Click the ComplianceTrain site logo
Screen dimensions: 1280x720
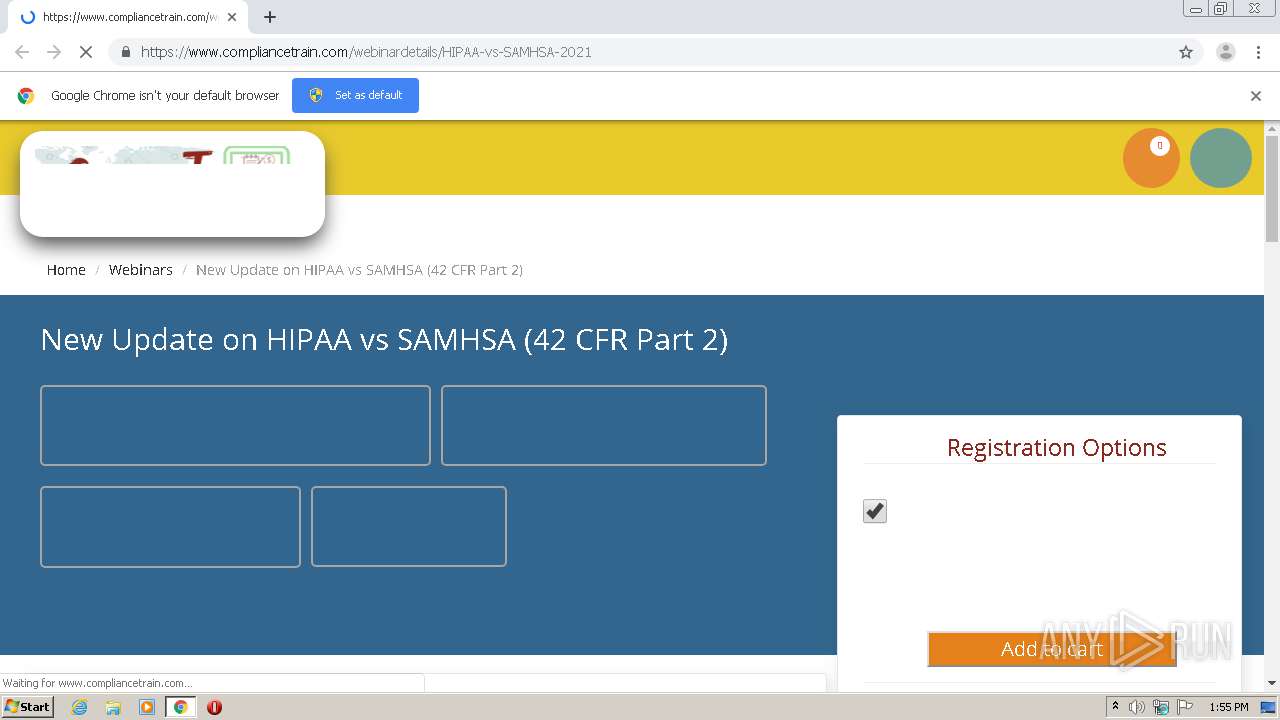point(172,184)
